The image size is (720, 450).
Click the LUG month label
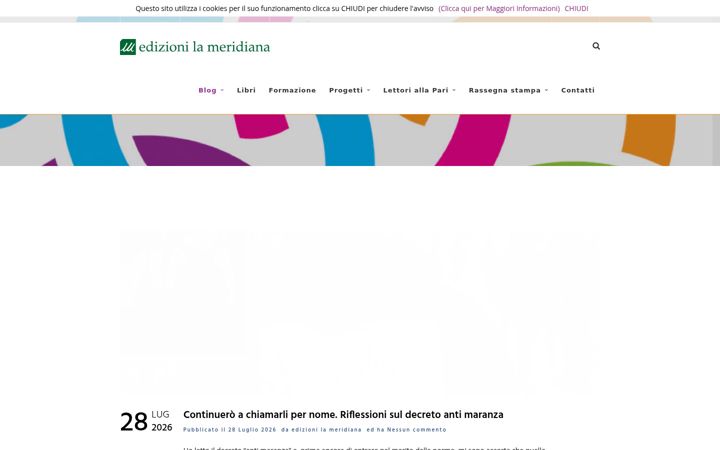click(160, 414)
